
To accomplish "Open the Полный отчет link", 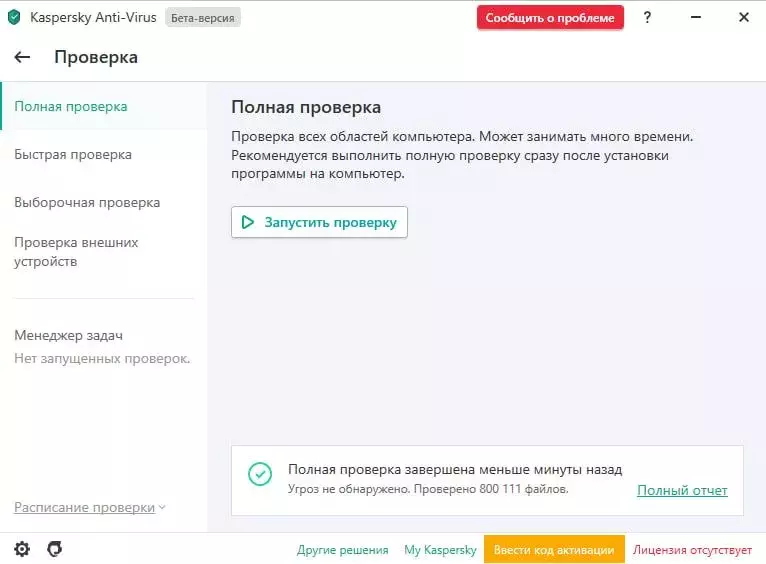I will coord(682,490).
